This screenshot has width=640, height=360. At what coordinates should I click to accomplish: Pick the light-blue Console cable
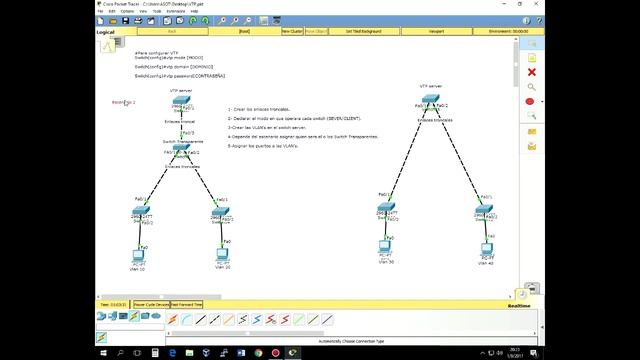click(187, 319)
